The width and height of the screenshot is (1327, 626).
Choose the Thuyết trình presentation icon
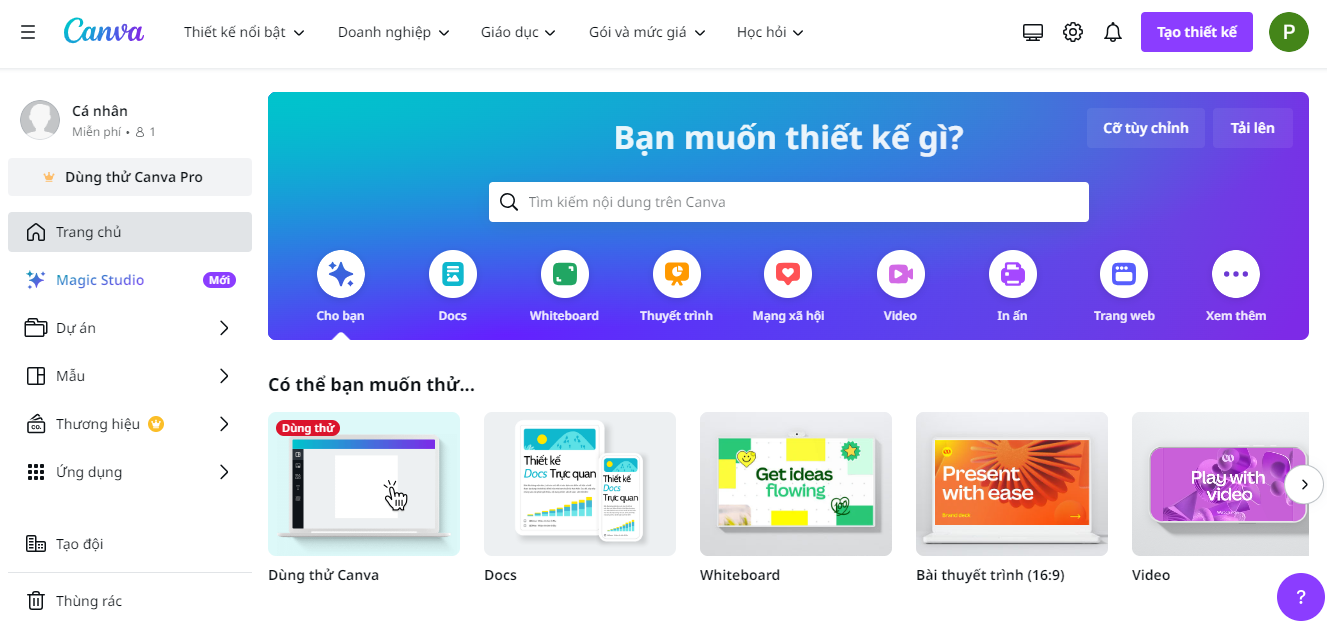click(677, 274)
